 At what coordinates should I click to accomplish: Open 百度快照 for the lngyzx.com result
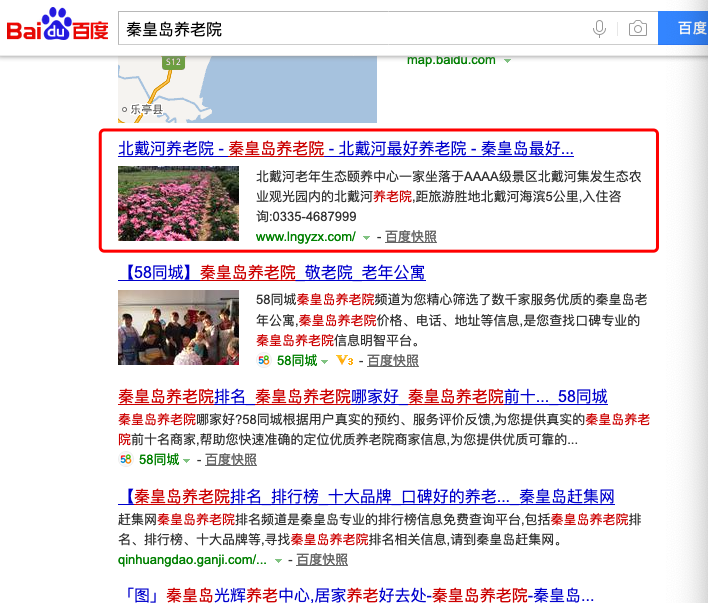[411, 236]
